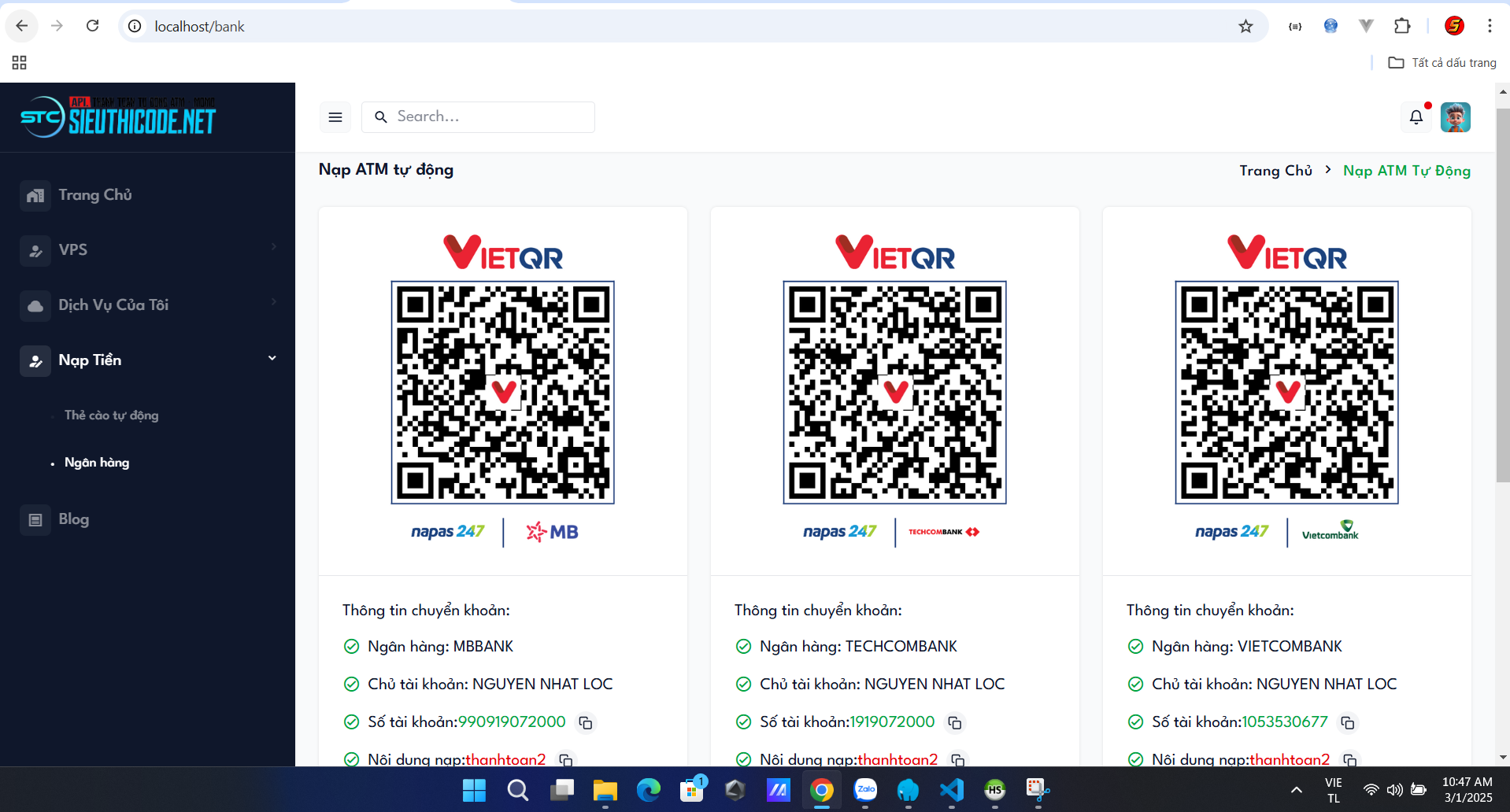1510x812 pixels.
Task: Open Zalo app in the taskbar
Action: (865, 789)
